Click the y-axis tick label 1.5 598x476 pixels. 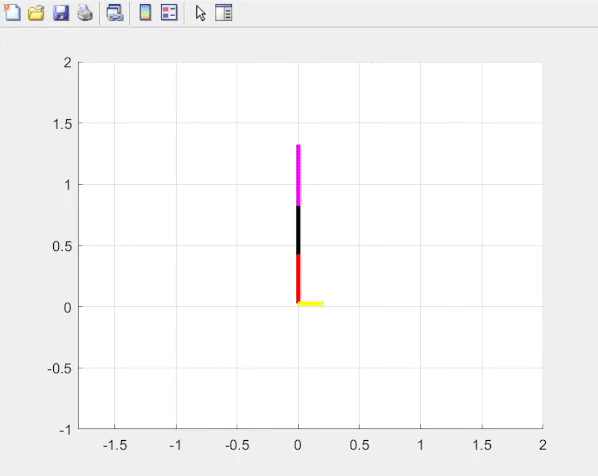[63, 124]
